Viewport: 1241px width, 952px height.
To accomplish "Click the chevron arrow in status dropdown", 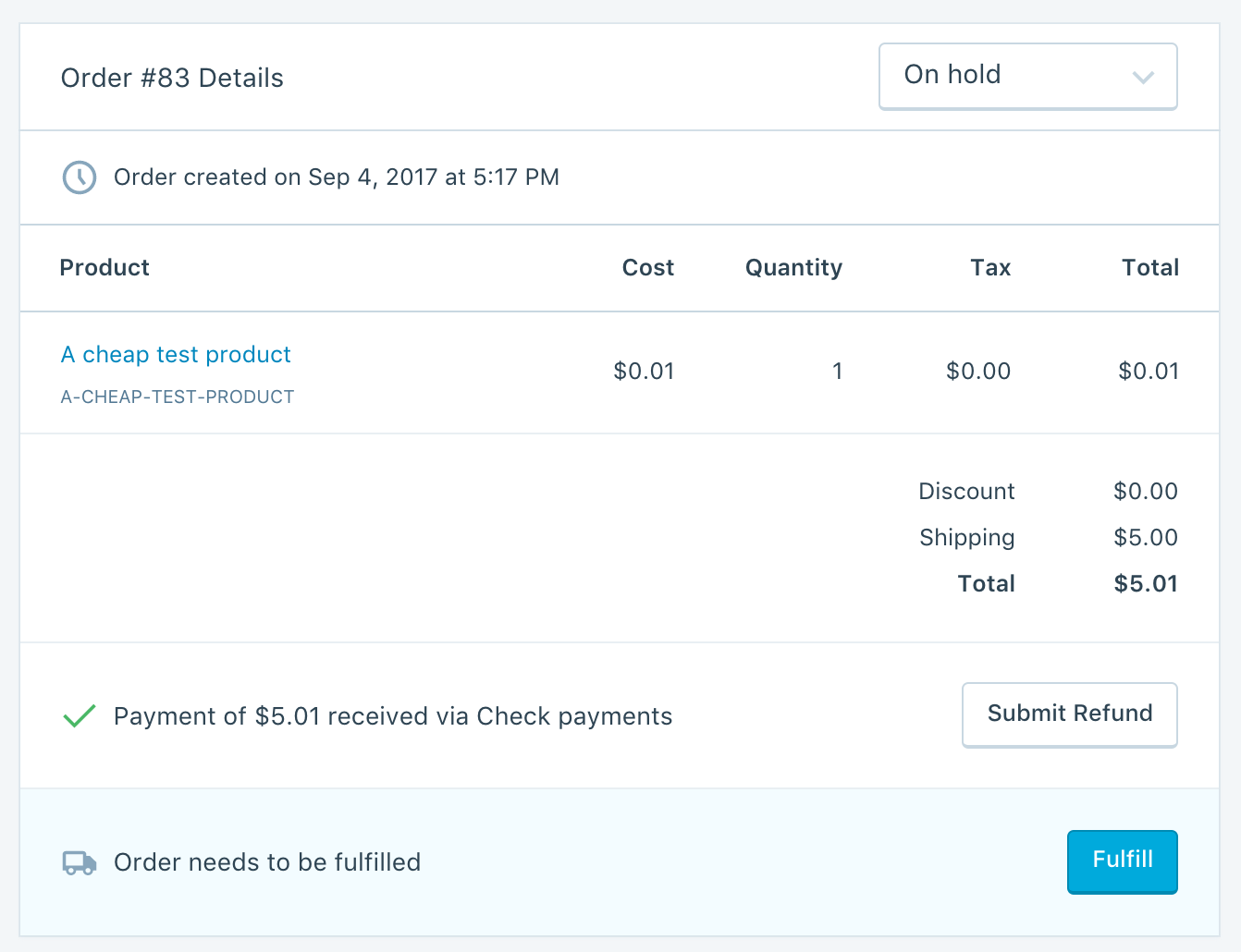I will click(x=1143, y=78).
